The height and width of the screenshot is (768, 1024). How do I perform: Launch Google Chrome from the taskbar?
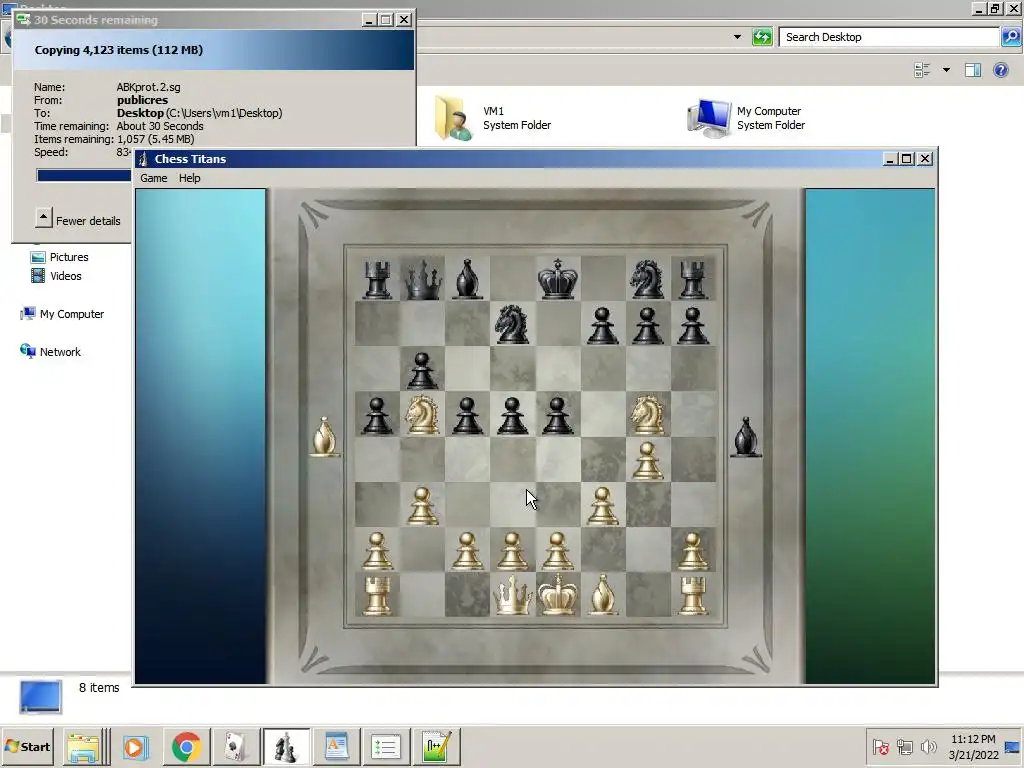pyautogui.click(x=187, y=746)
